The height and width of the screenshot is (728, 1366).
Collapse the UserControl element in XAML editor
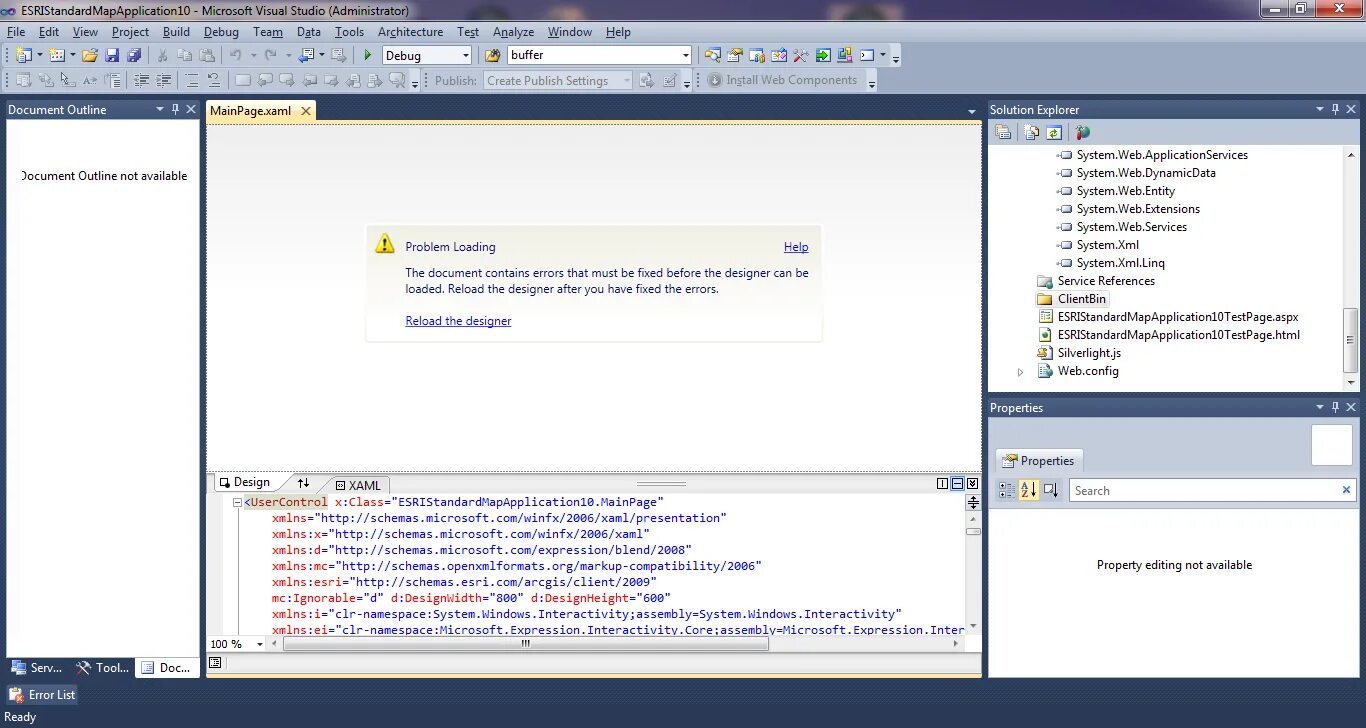pos(237,502)
